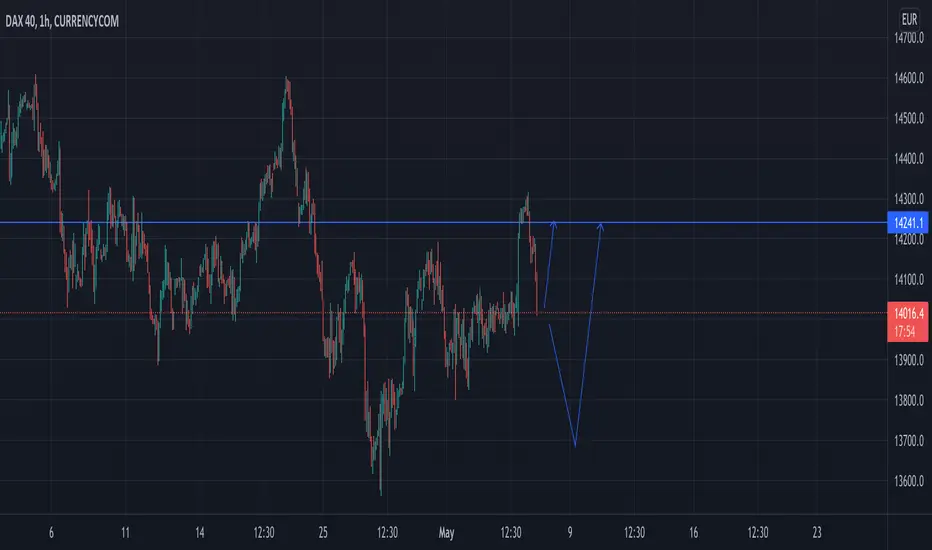Click the EUR currency button
This screenshot has height=550, width=932.
(909, 20)
